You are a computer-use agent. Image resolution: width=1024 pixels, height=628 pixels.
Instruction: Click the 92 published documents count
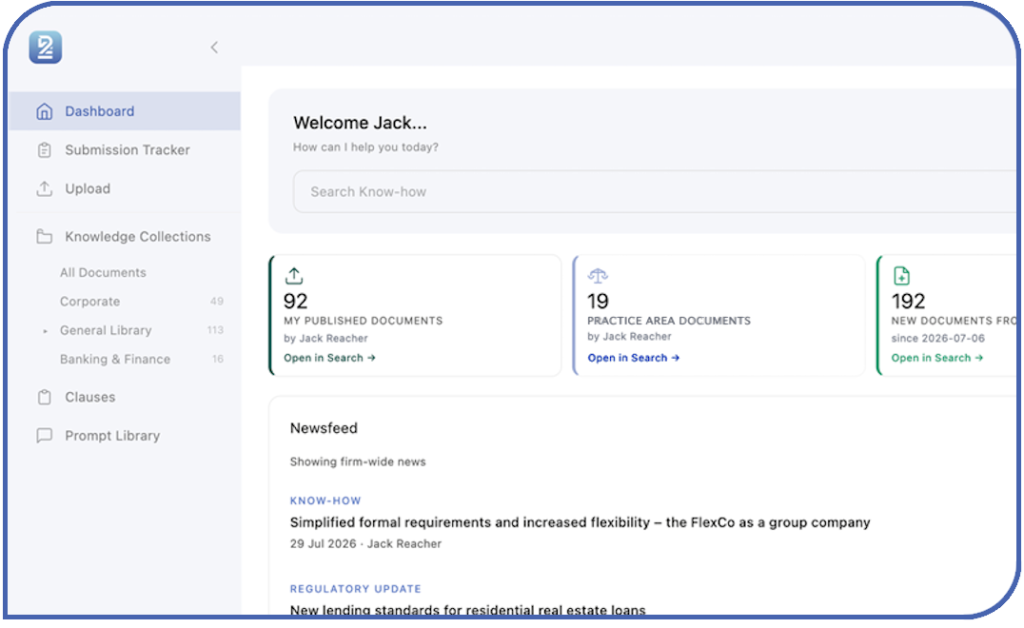click(x=295, y=301)
